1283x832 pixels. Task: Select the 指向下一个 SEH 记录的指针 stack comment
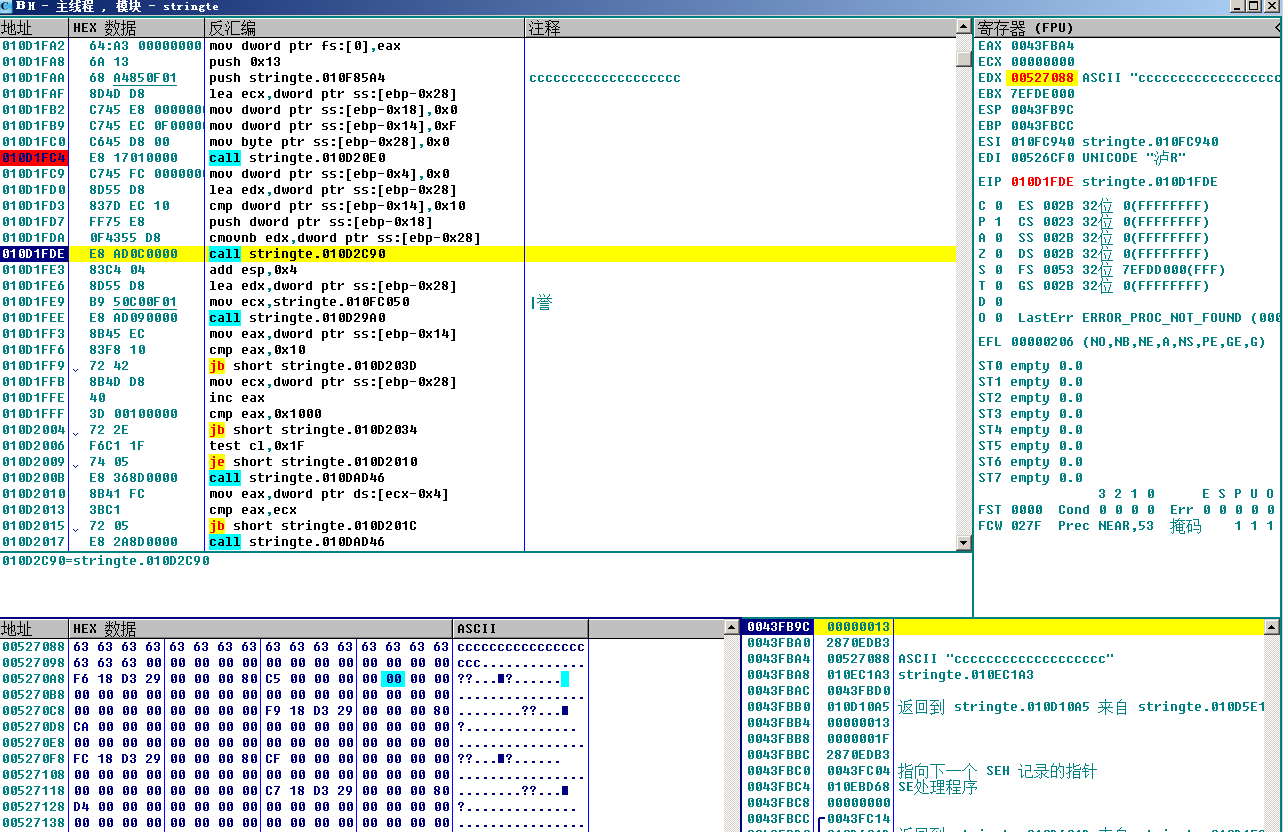[x=998, y=771]
